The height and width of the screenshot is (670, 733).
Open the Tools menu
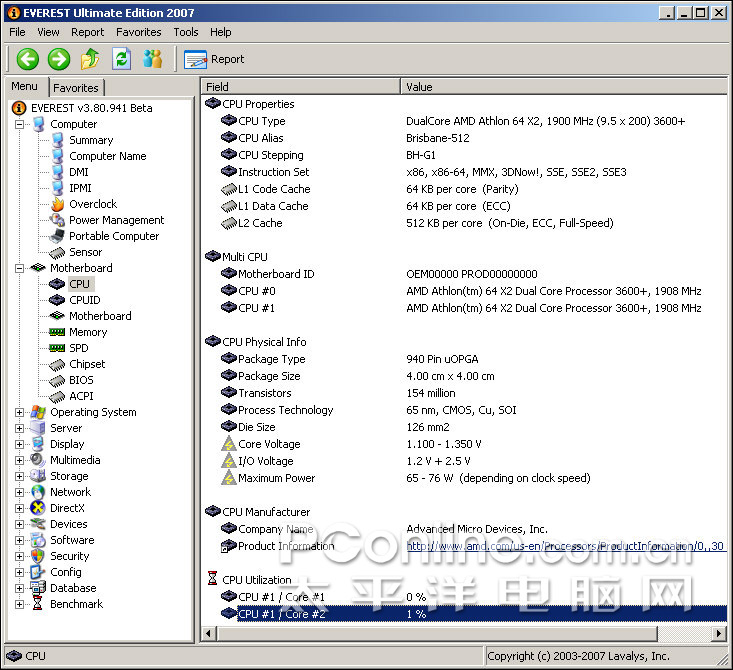point(186,32)
